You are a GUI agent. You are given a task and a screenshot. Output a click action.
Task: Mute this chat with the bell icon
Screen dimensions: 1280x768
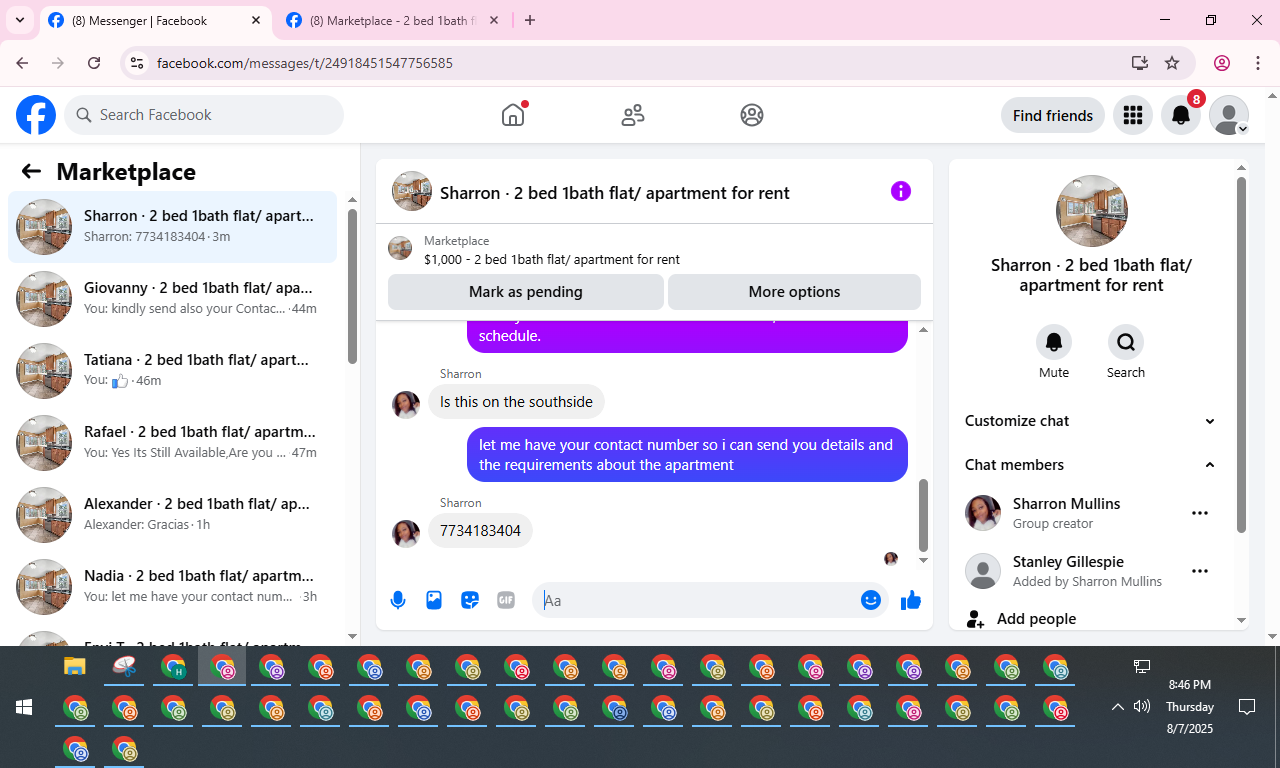pos(1054,342)
